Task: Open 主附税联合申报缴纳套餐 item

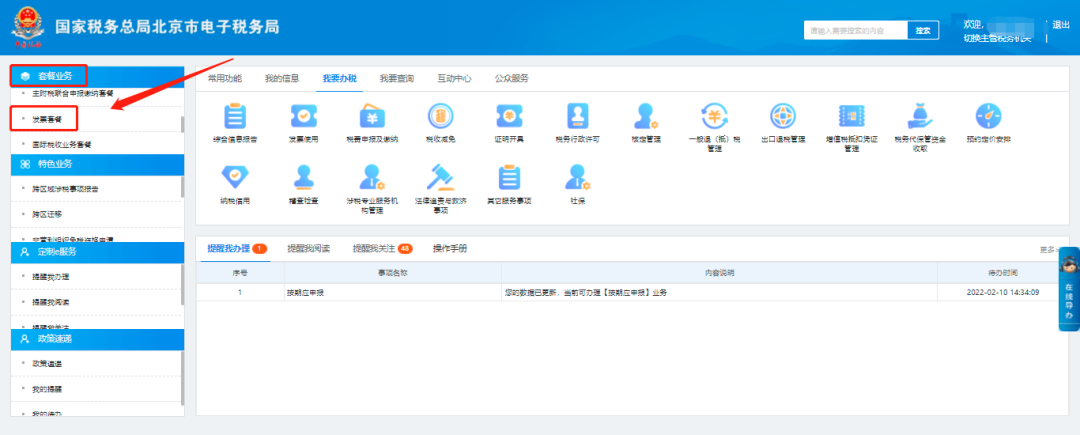Action: pyautogui.click(x=72, y=93)
